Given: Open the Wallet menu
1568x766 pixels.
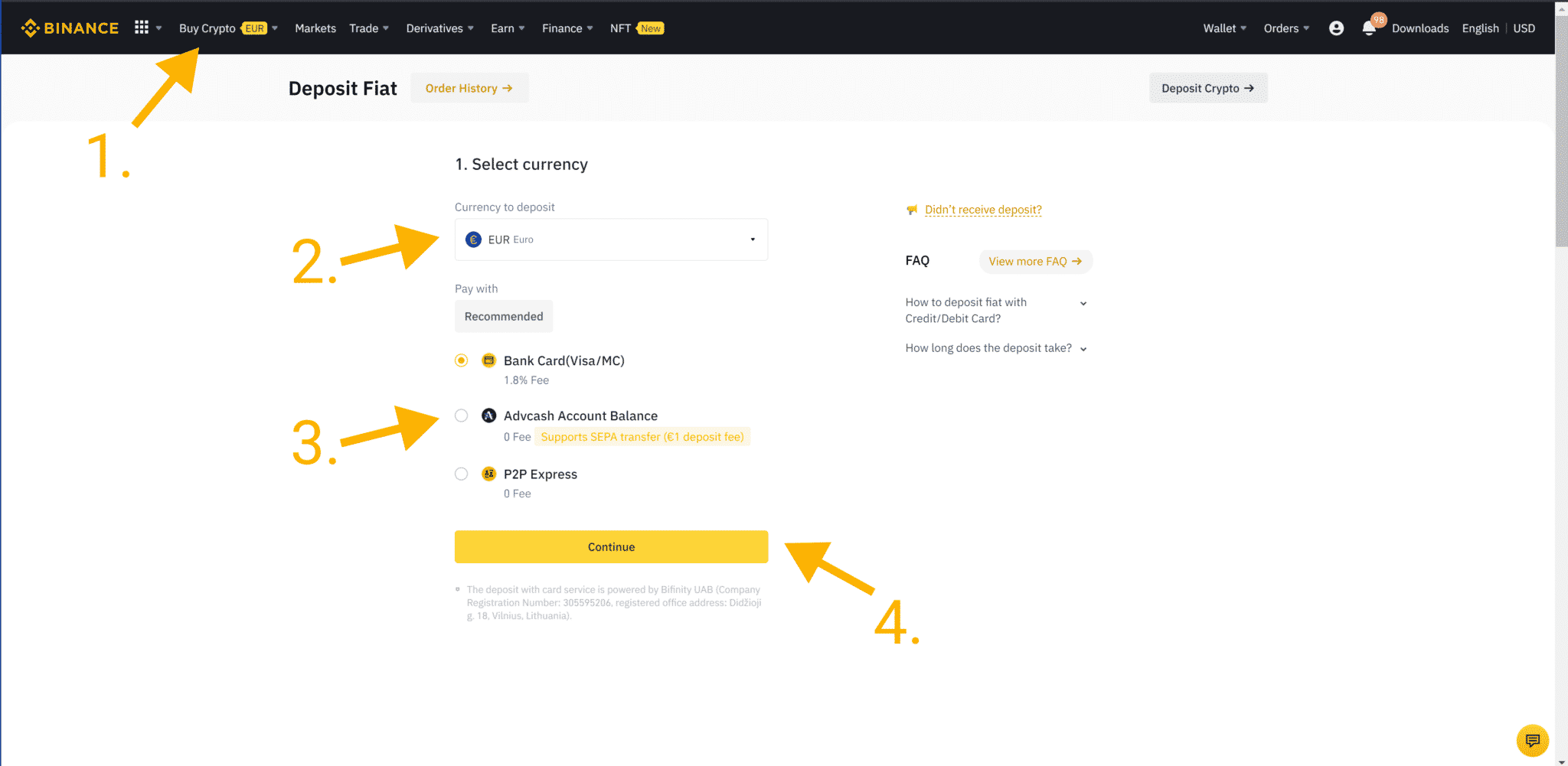Looking at the screenshot, I should 1223,28.
